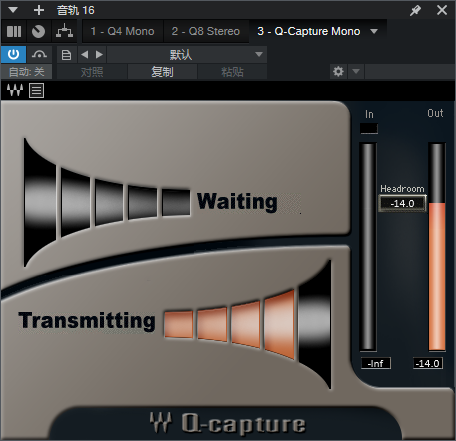456x441 pixels.
Task: Select the 3 - Q-Capture Mono tab
Action: coord(309,31)
